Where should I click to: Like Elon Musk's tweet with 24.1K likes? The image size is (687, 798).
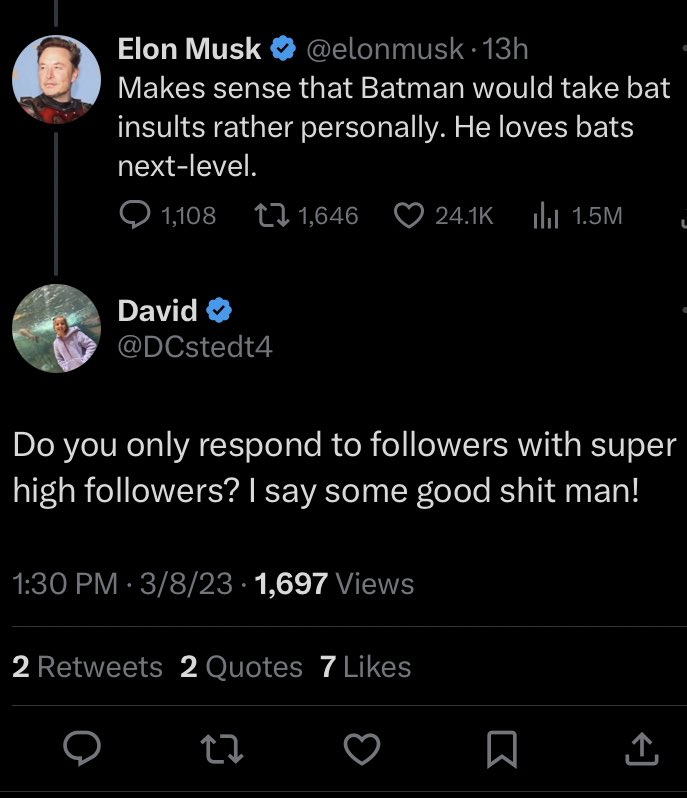coord(407,215)
